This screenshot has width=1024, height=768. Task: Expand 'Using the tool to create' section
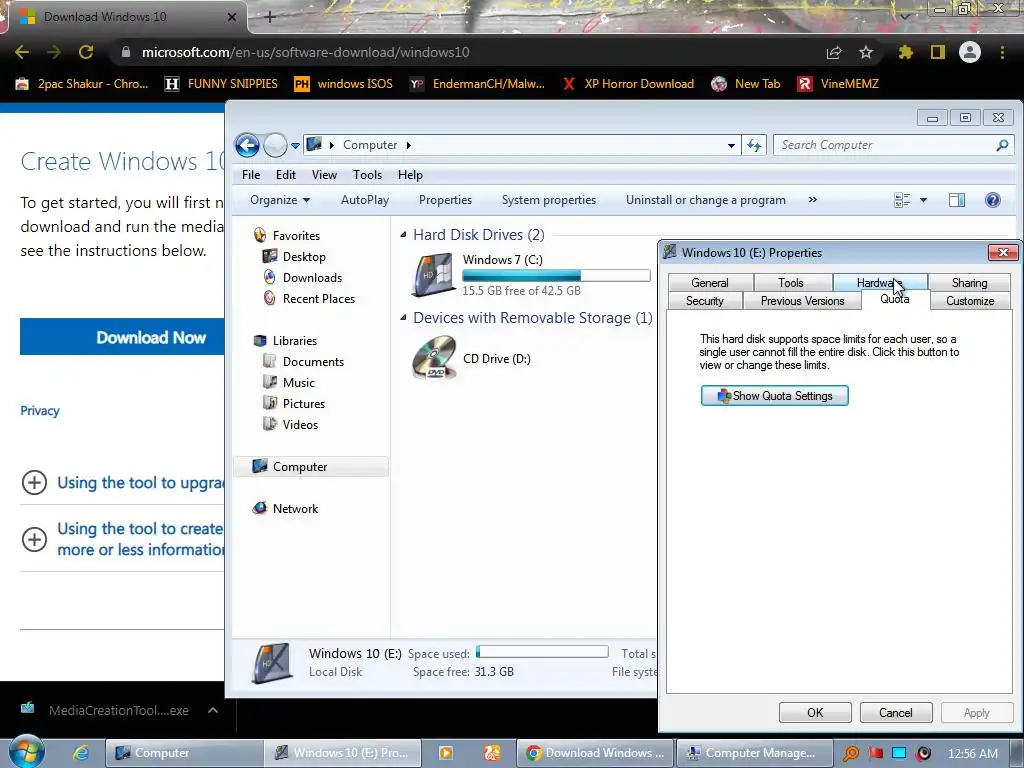[34, 539]
